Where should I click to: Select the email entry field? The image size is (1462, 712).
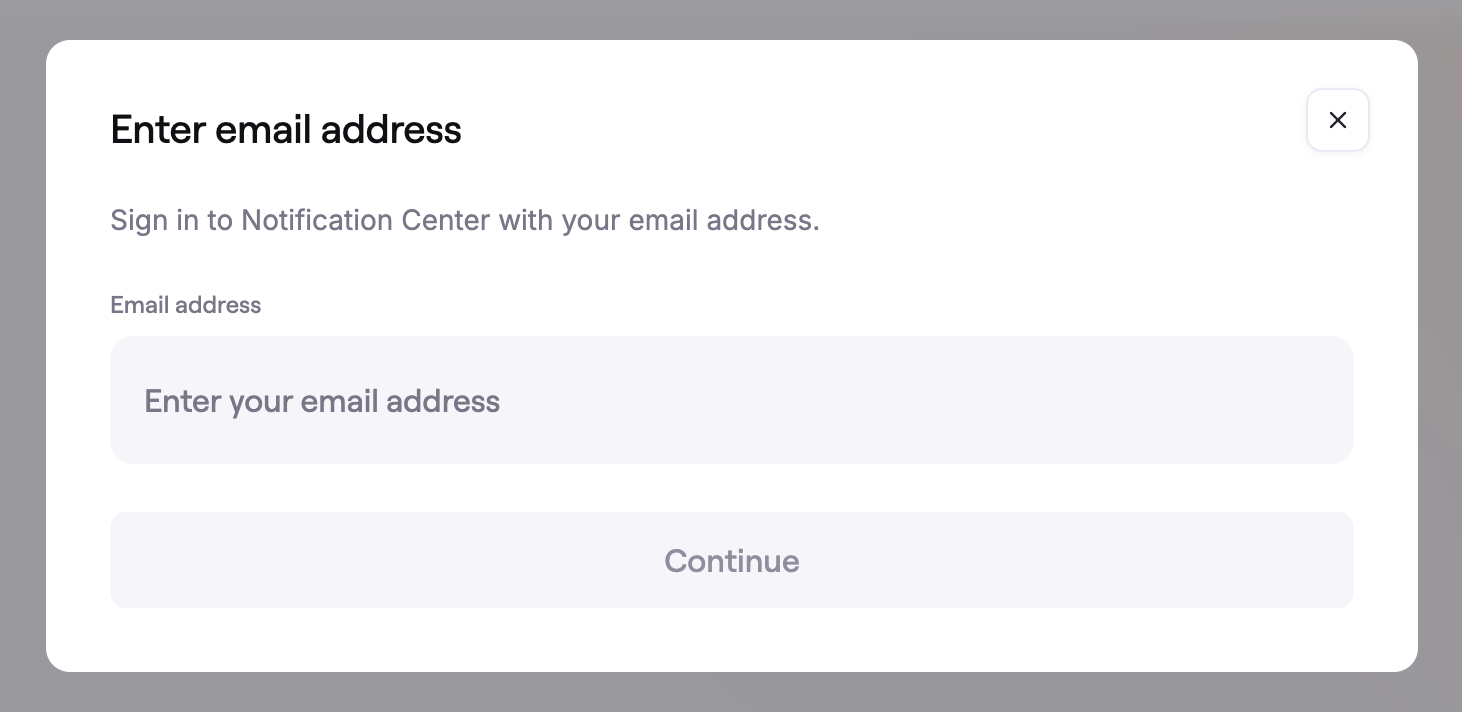[x=731, y=400]
